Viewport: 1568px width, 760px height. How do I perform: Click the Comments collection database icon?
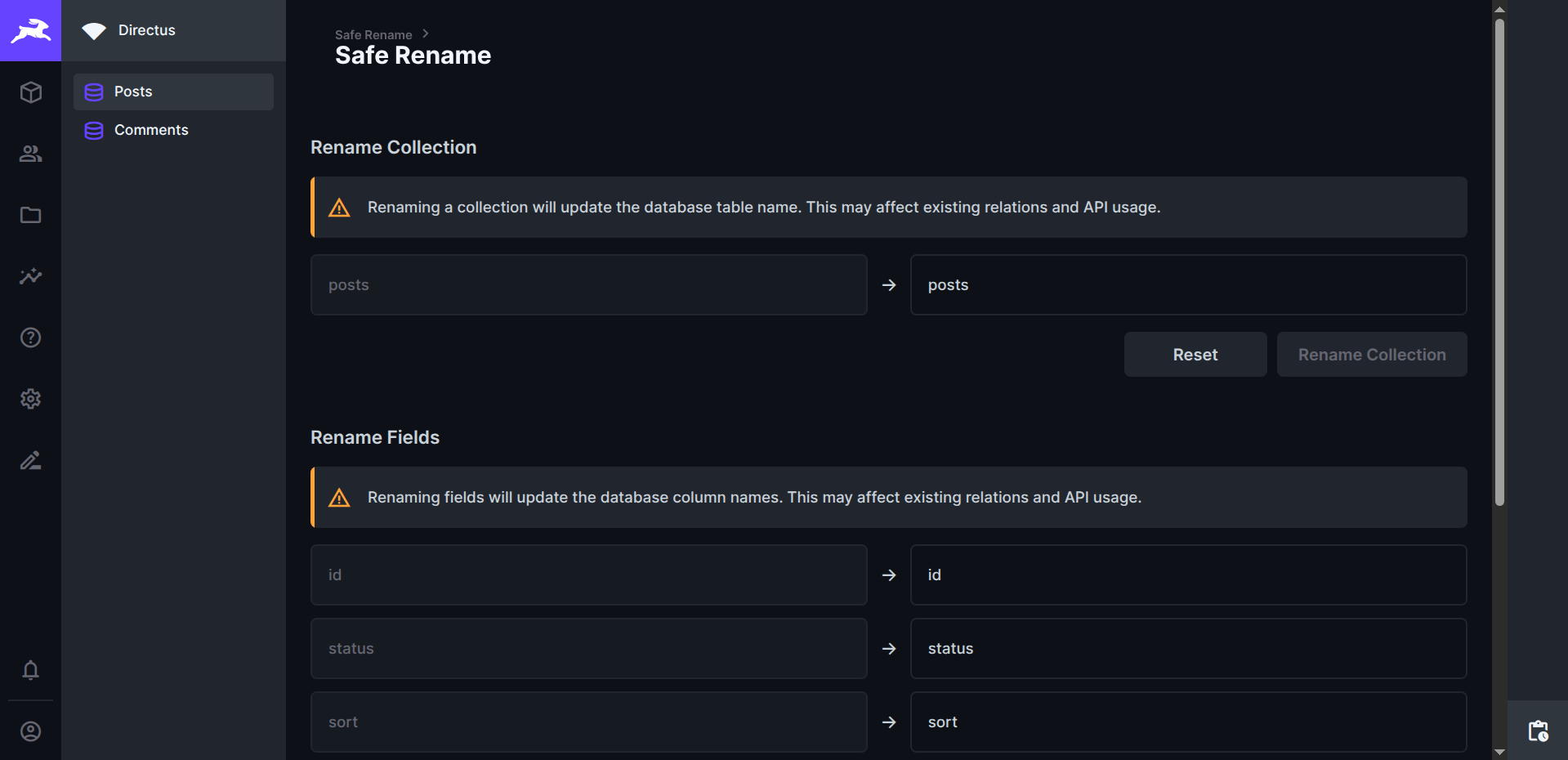[x=94, y=130]
